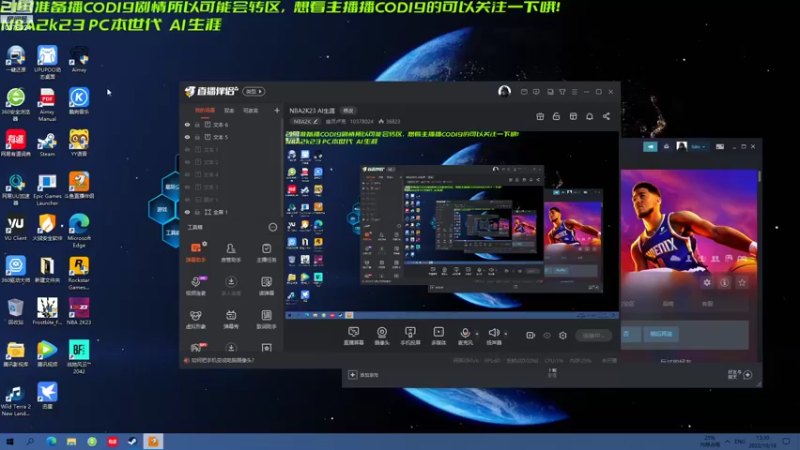Switch to the second scene tab
This screenshot has width=800, height=450.
click(229, 110)
